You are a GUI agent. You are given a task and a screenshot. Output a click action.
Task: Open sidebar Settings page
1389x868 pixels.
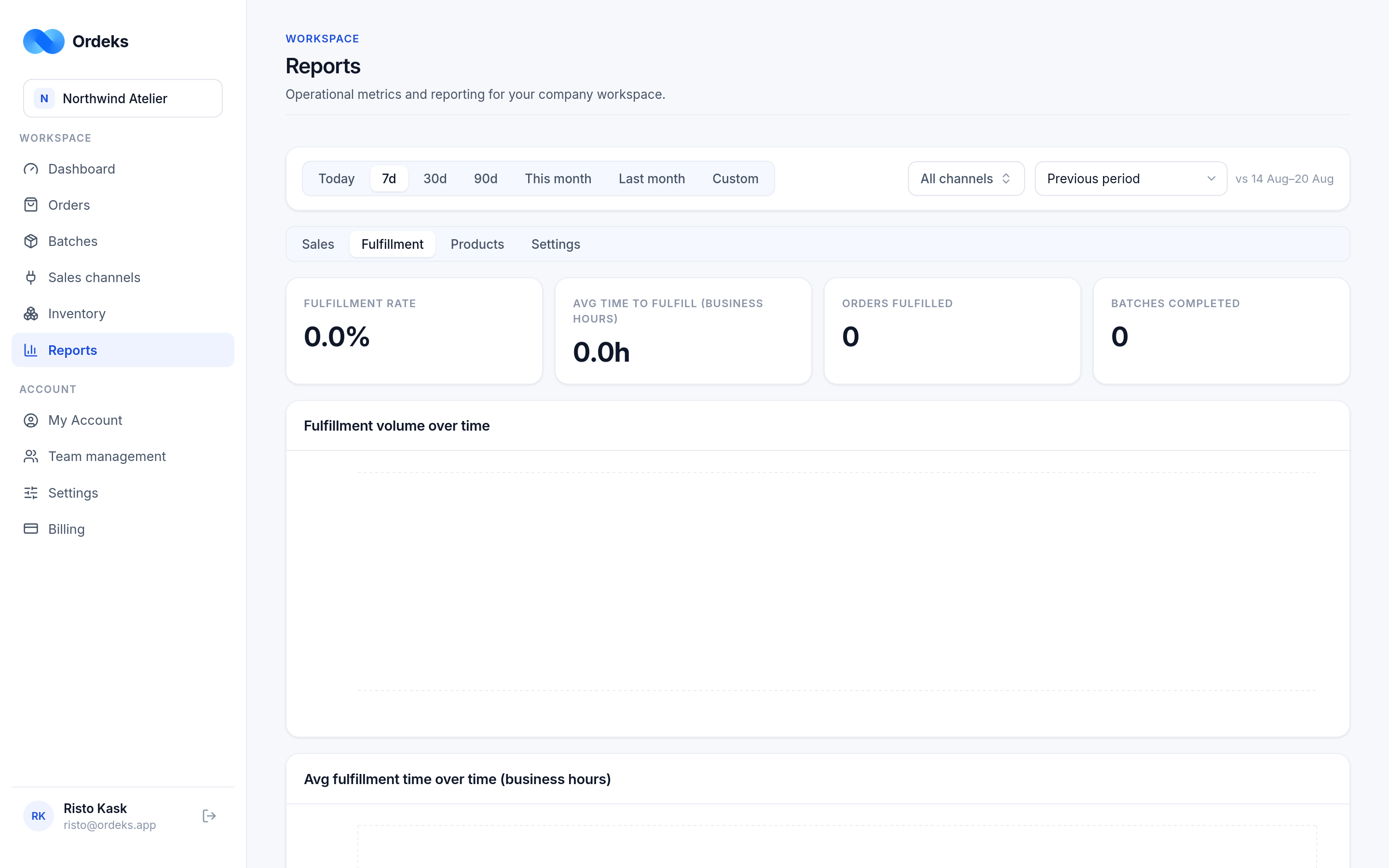point(123,492)
